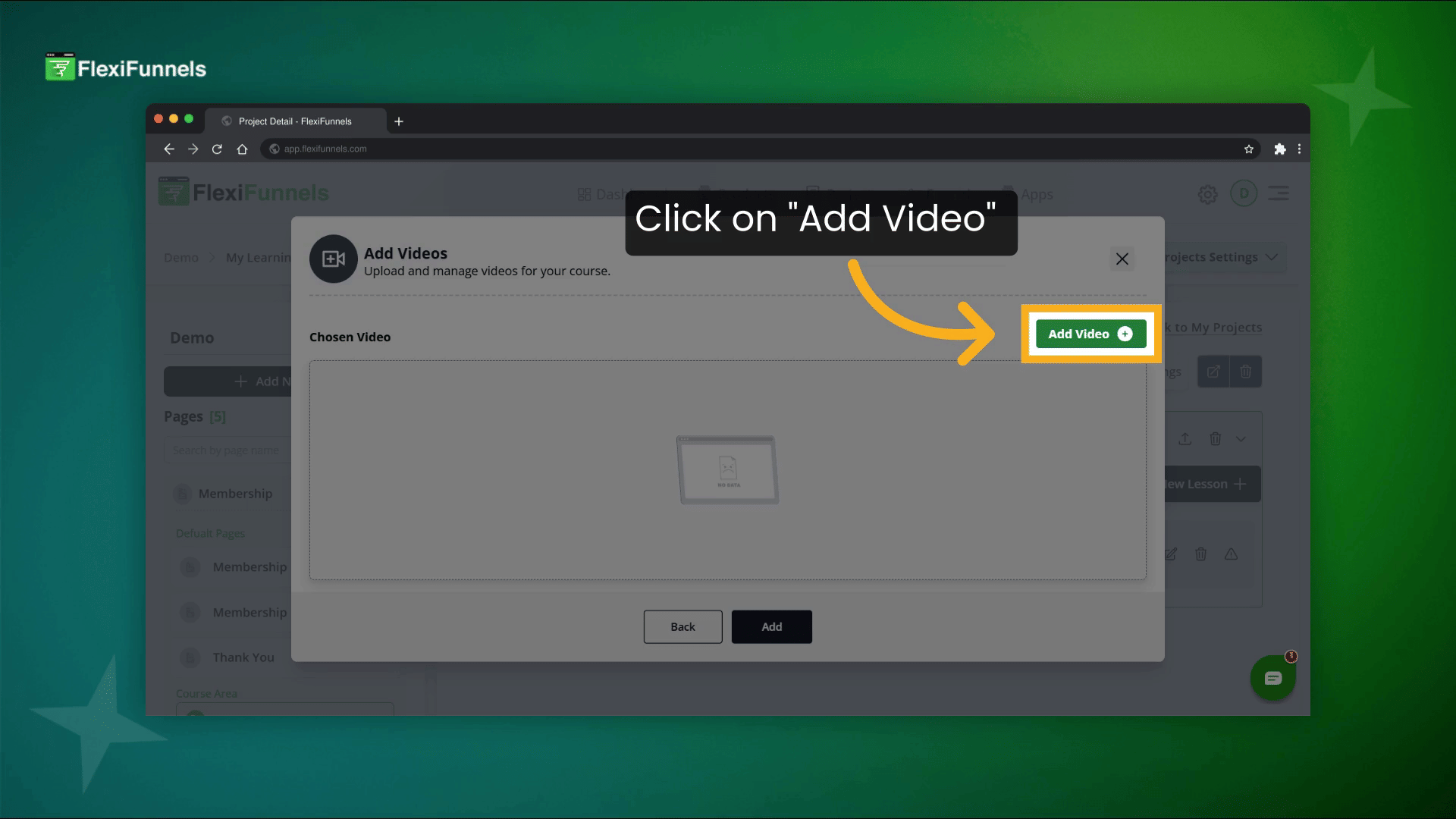Open the user profile D avatar
The height and width of the screenshot is (819, 1456).
[1244, 193]
